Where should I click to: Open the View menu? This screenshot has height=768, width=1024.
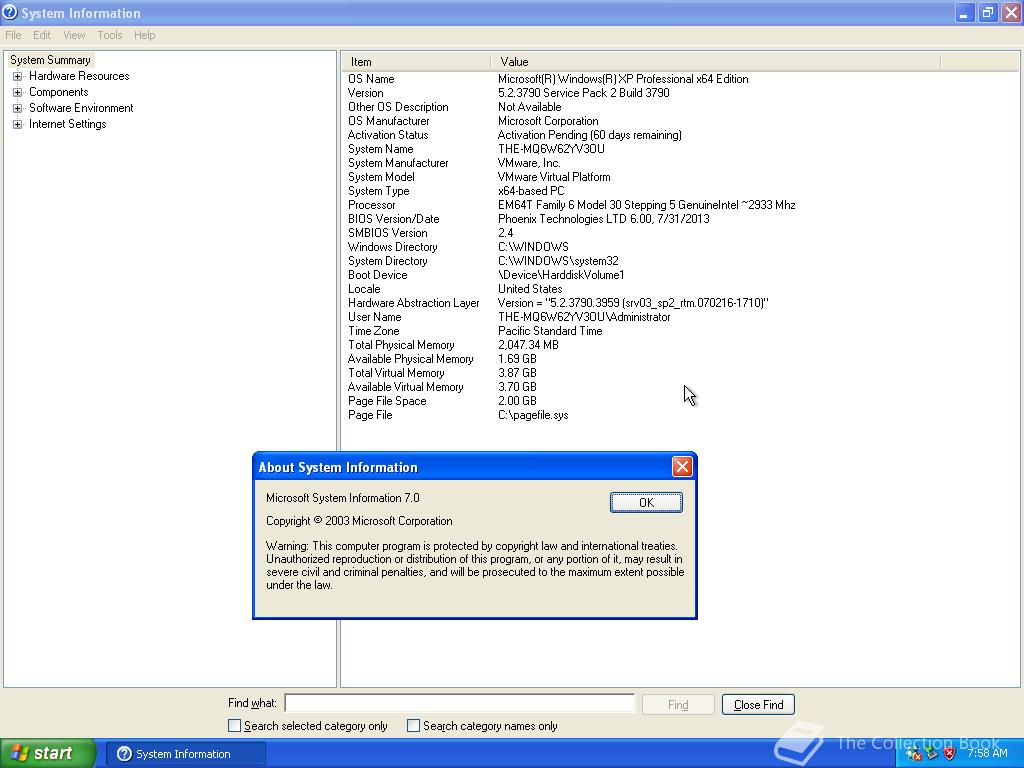(x=74, y=35)
